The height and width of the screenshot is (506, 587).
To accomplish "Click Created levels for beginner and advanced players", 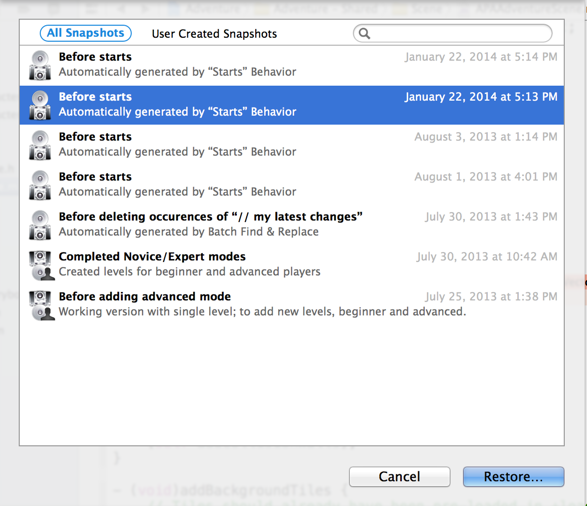I will tap(189, 272).
